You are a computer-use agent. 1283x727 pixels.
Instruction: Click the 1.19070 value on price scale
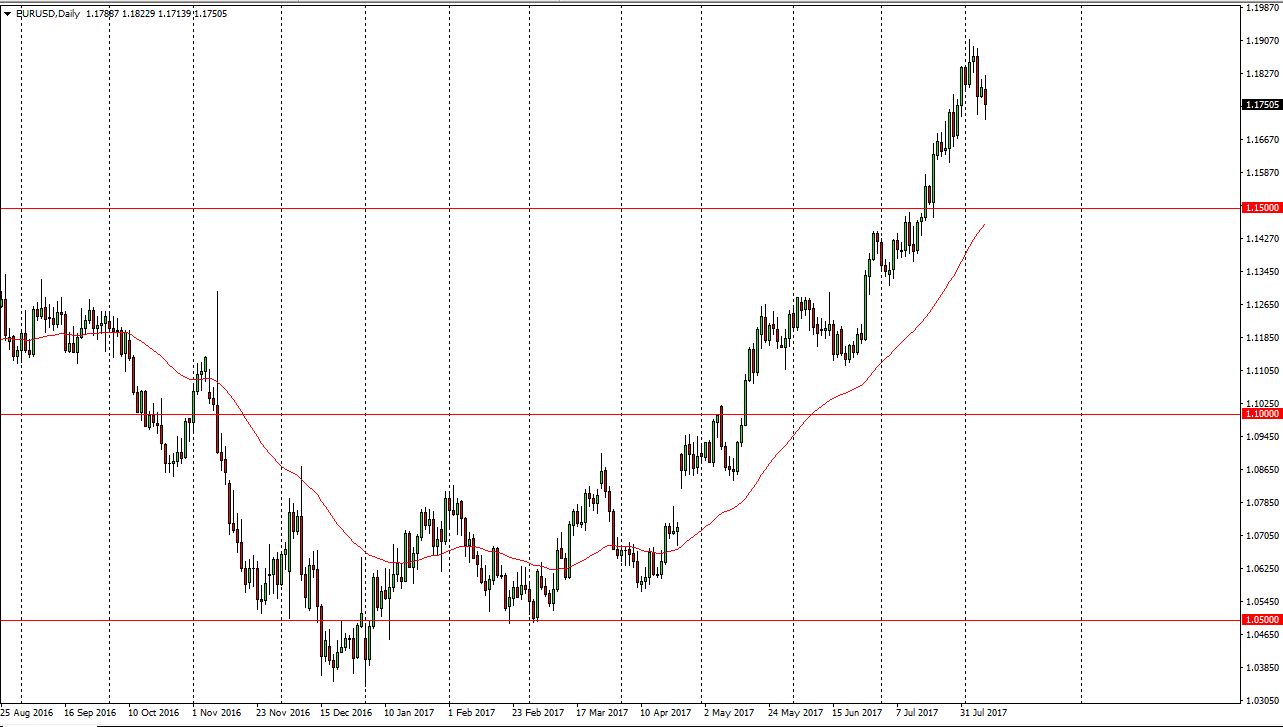1261,41
